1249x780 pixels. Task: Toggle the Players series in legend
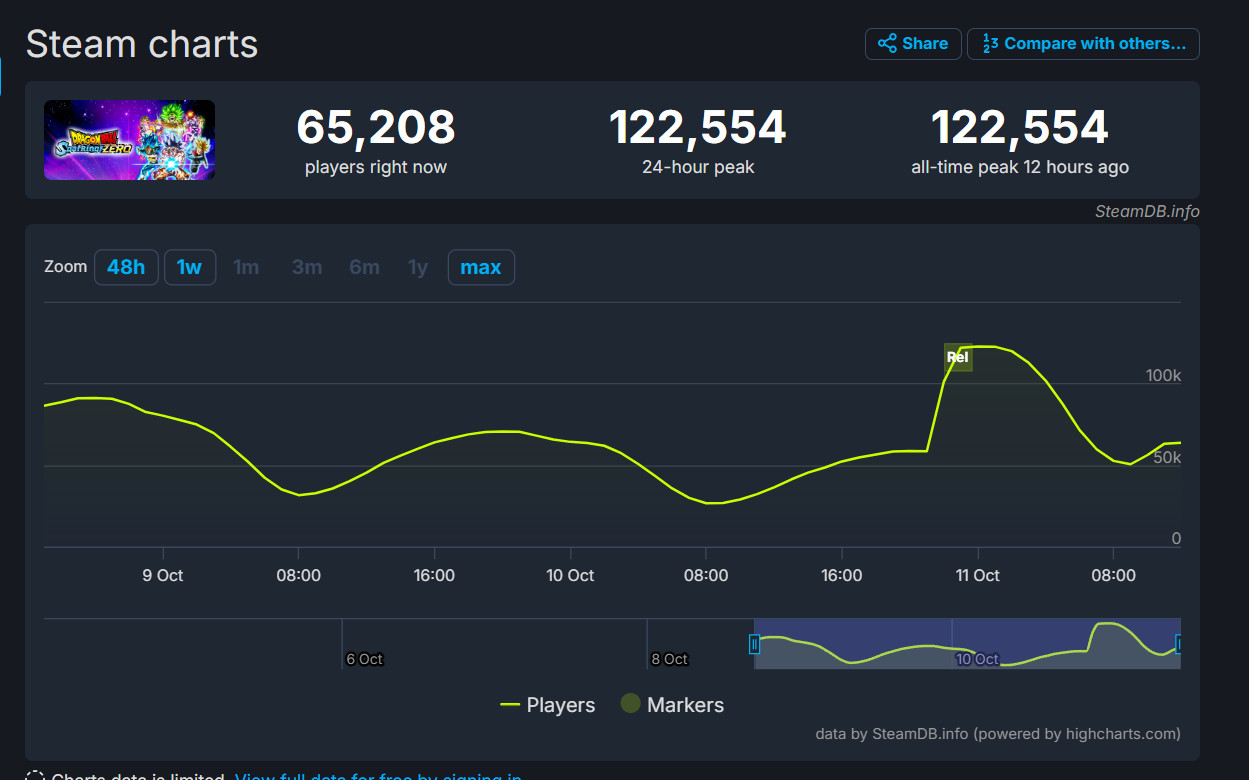pyautogui.click(x=547, y=705)
